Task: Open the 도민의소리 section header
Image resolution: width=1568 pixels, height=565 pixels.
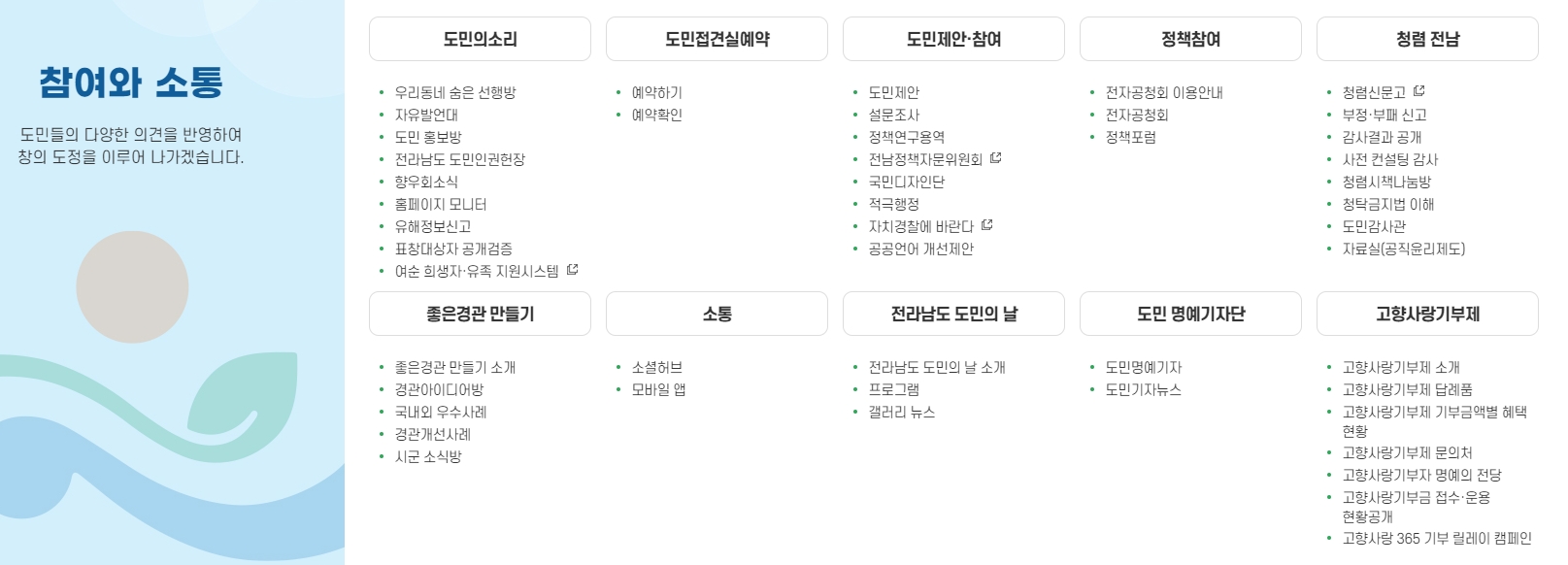Action: (x=479, y=39)
